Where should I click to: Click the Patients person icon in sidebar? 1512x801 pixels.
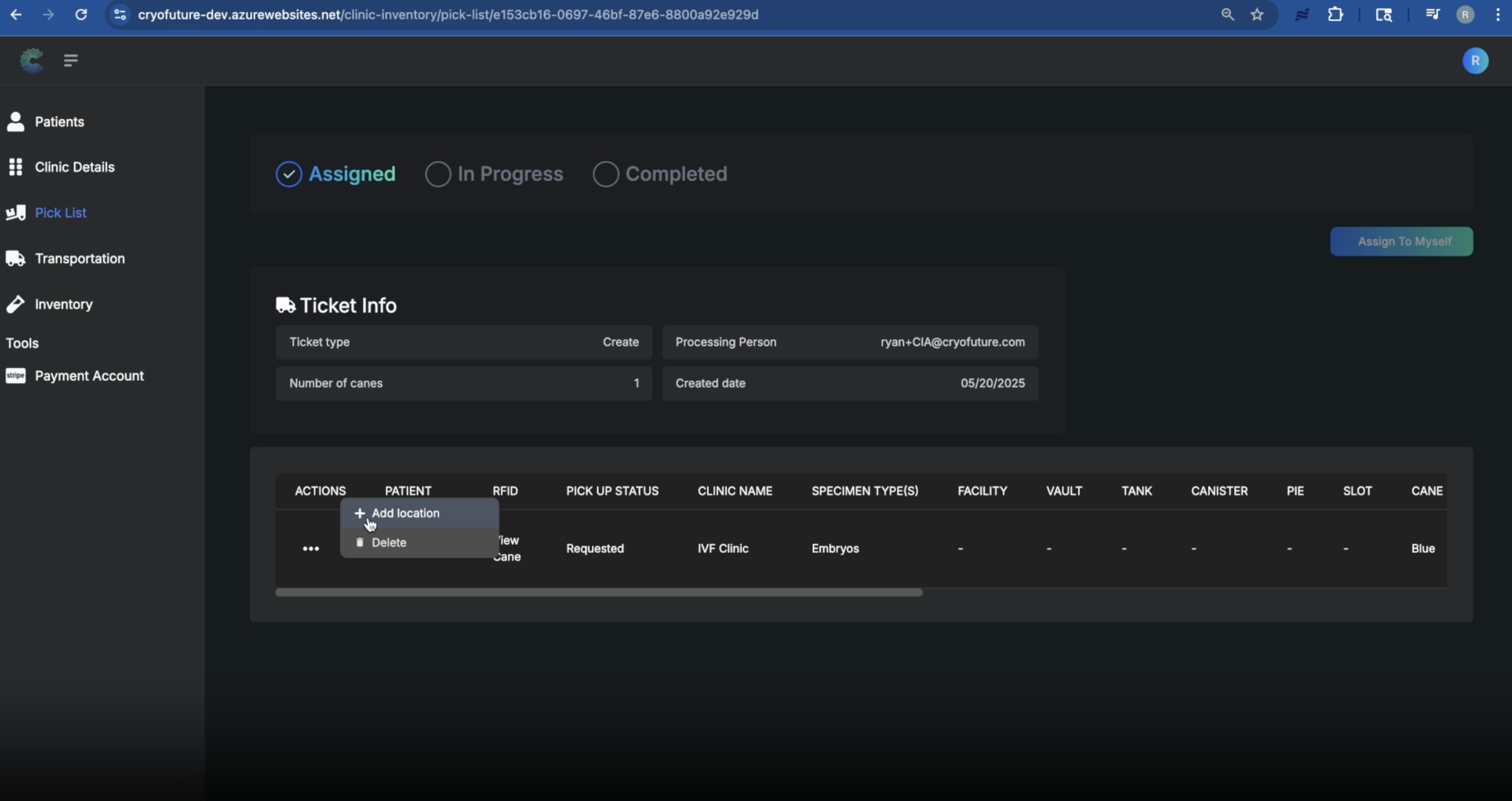tap(16, 121)
